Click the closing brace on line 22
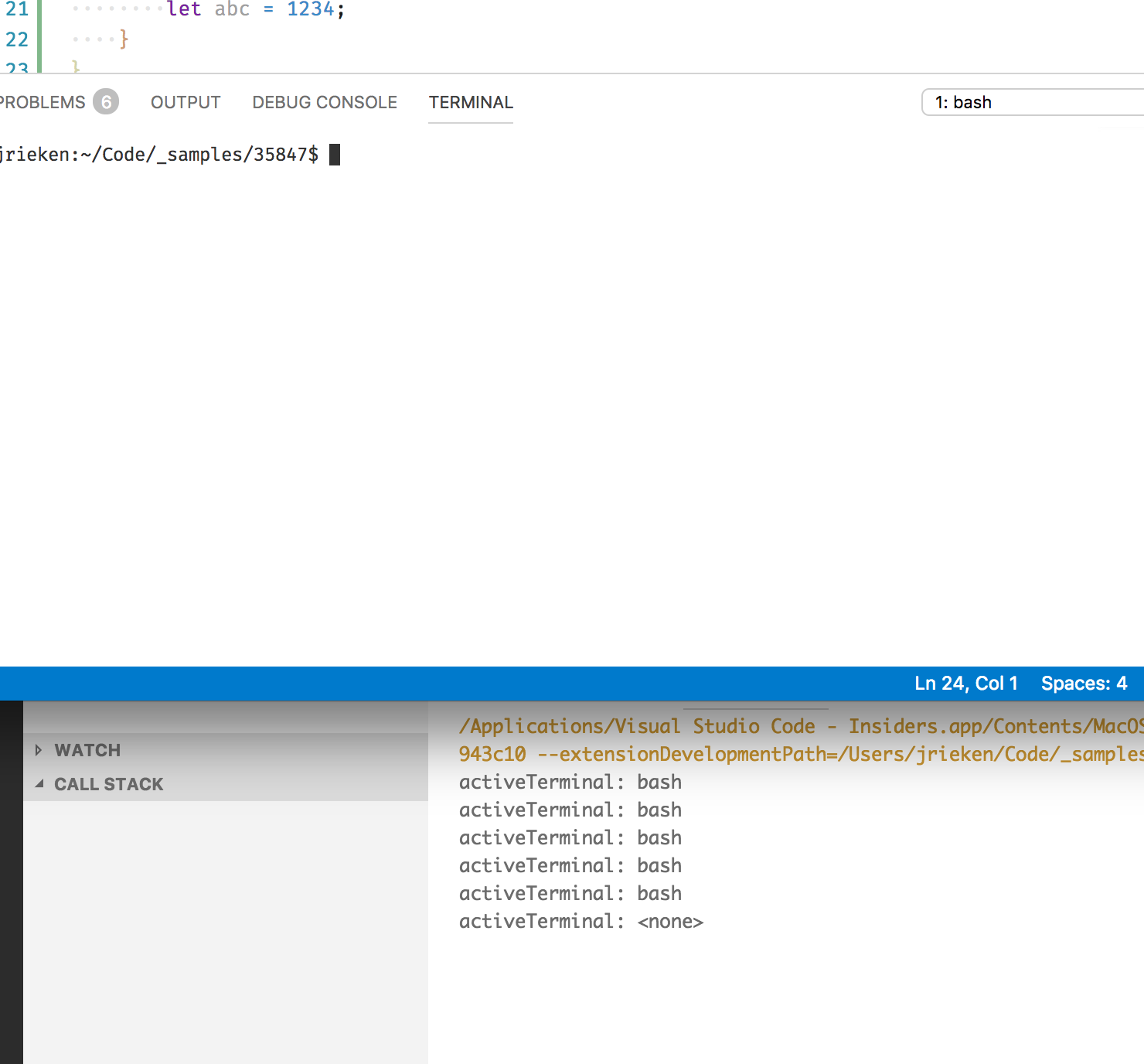Viewport: 1144px width, 1064px height. pyautogui.click(x=124, y=39)
